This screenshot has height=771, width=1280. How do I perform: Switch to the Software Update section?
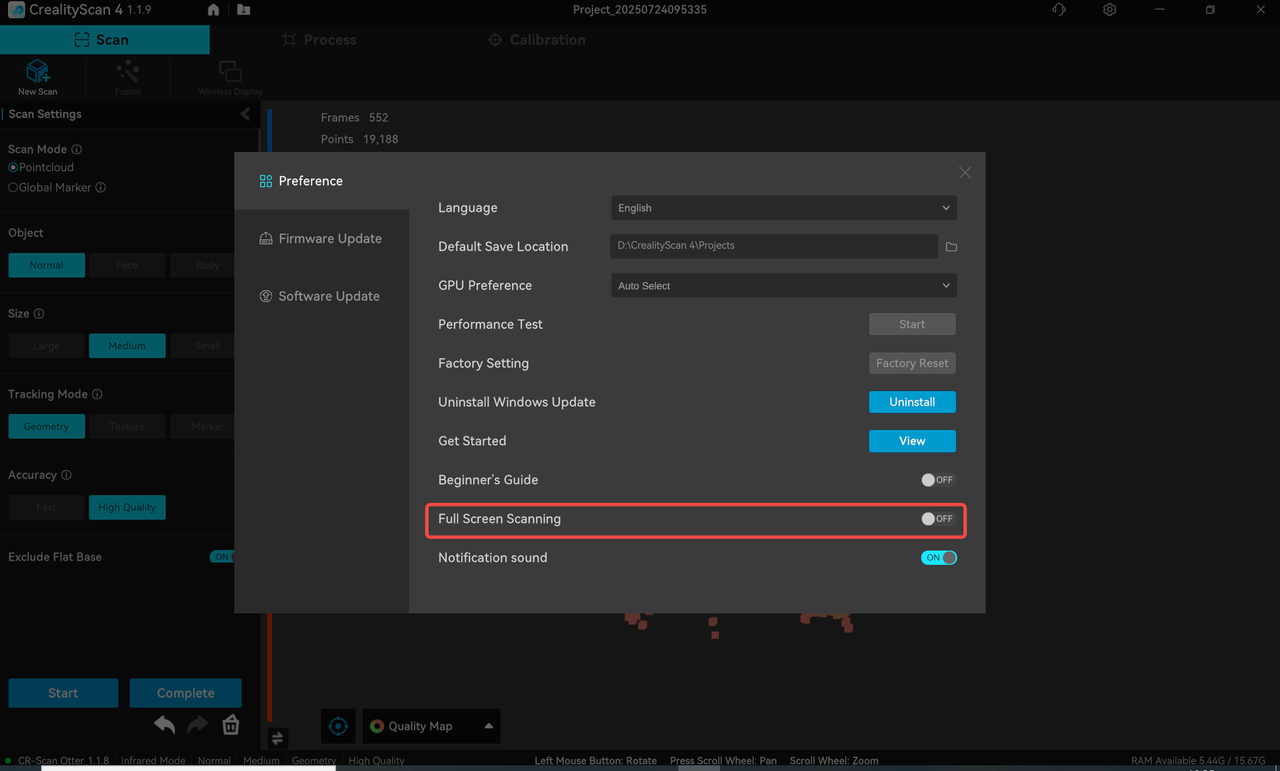(x=328, y=296)
